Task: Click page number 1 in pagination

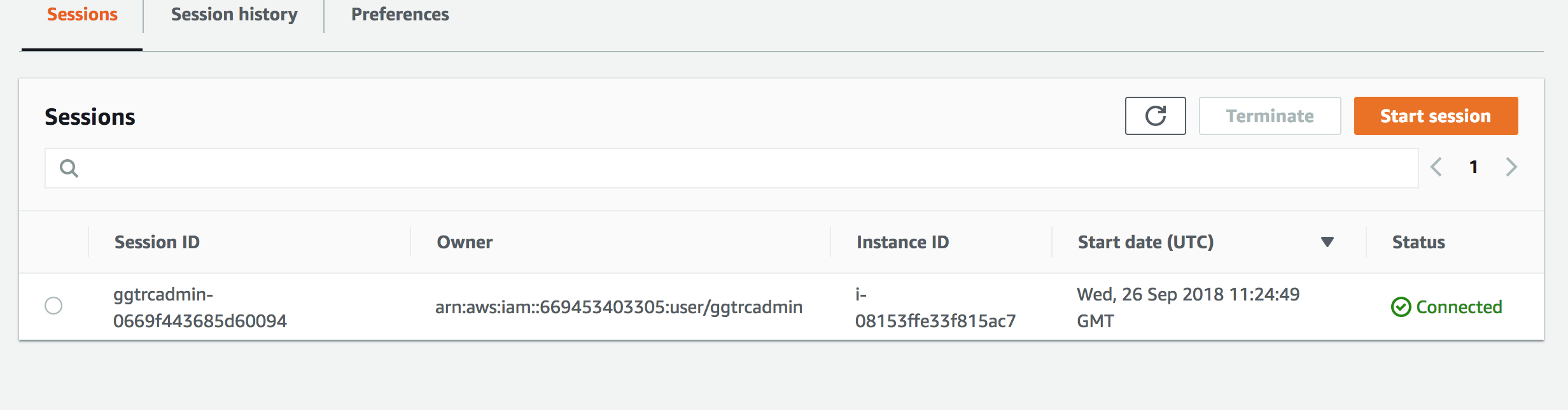Action: 1473,167
